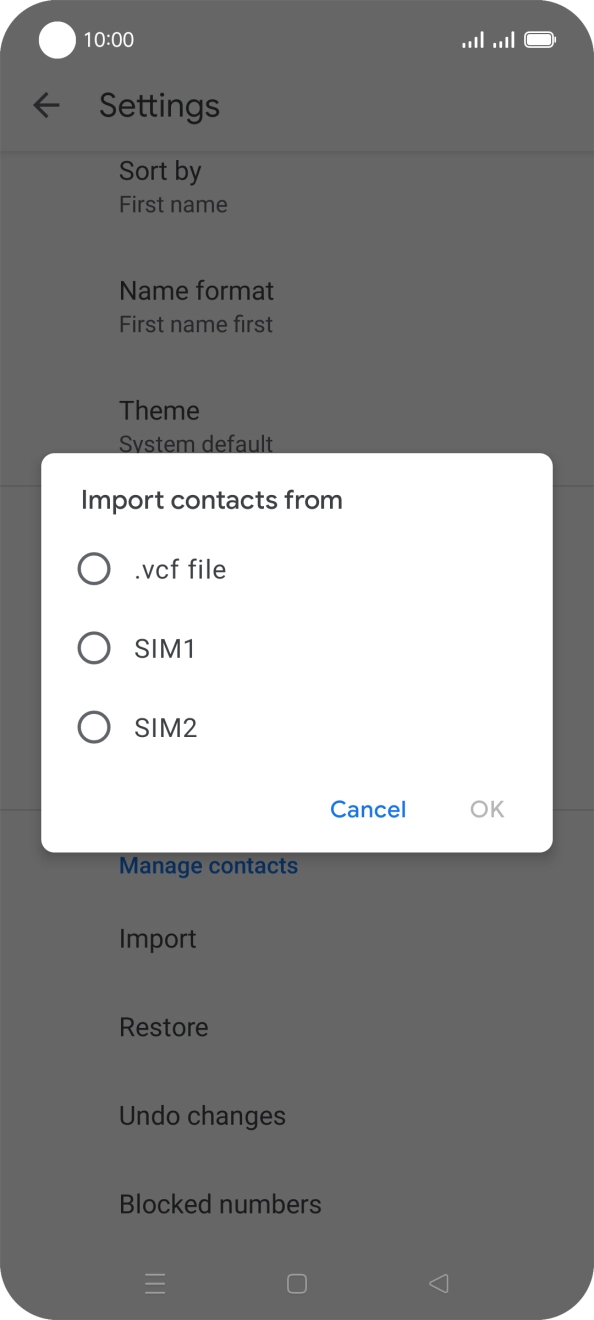Tap the Settings title text

click(x=159, y=105)
